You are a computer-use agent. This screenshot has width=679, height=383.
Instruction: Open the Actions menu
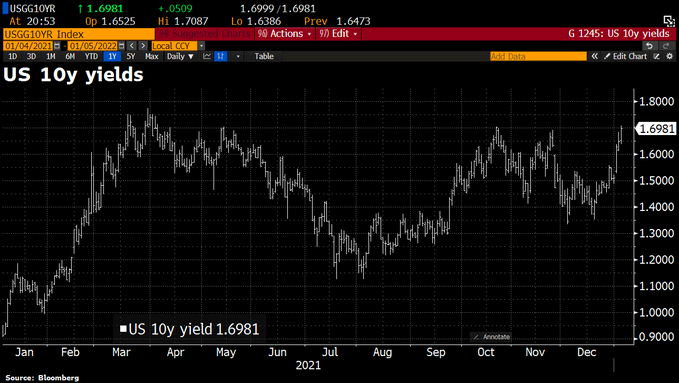point(285,34)
